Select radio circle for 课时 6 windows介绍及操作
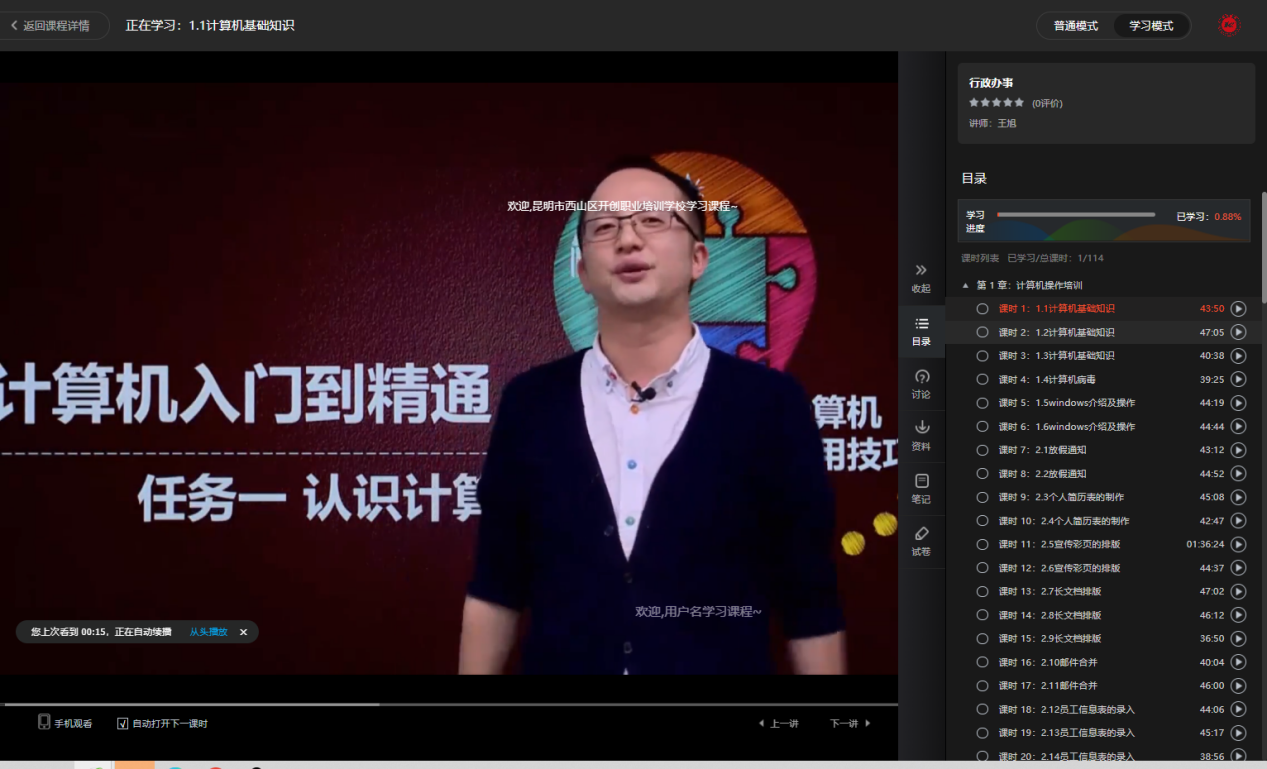Image resolution: width=1267 pixels, height=769 pixels. pyautogui.click(x=982, y=427)
